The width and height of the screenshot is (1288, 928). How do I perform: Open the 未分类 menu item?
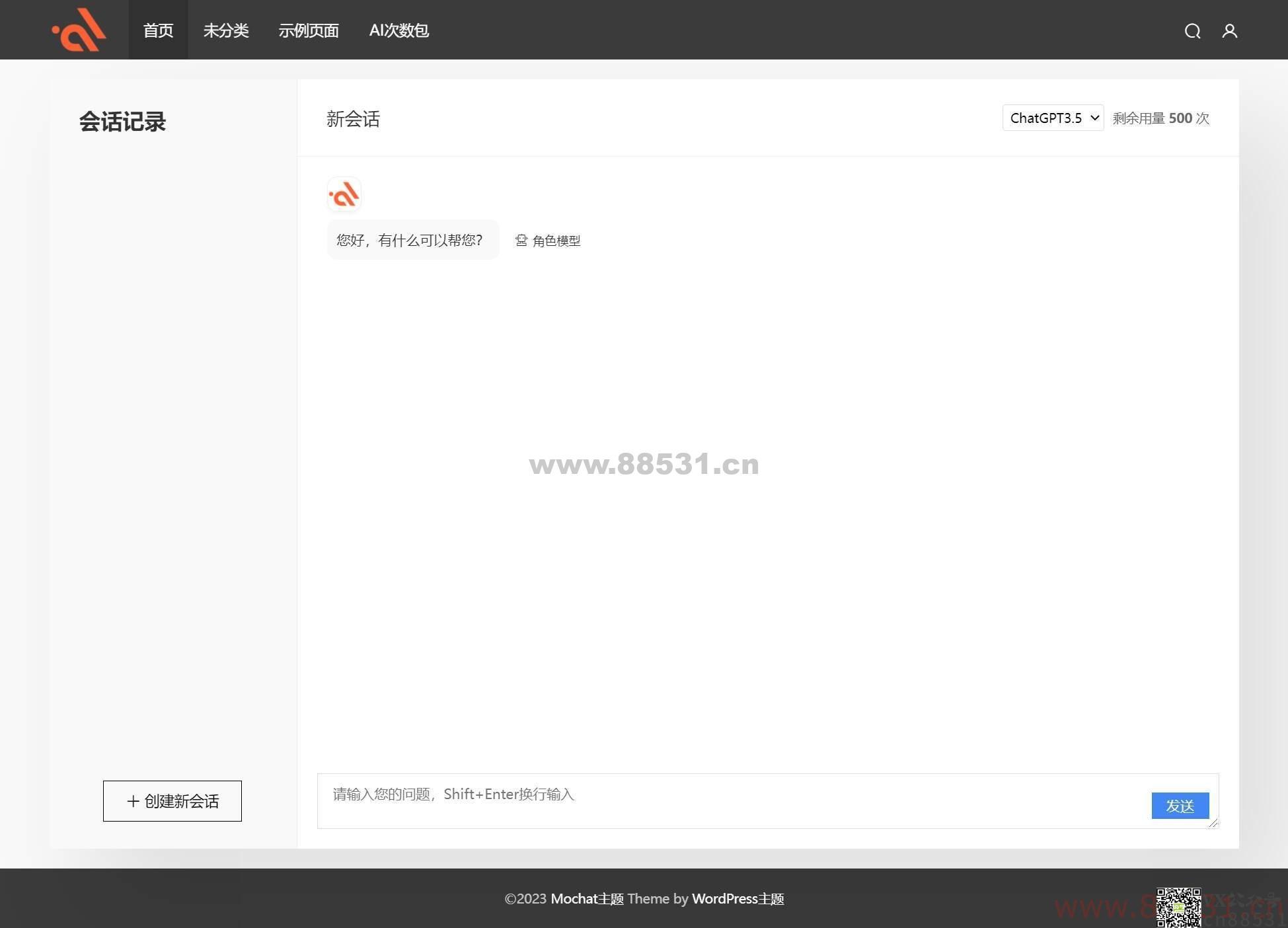pos(226,30)
